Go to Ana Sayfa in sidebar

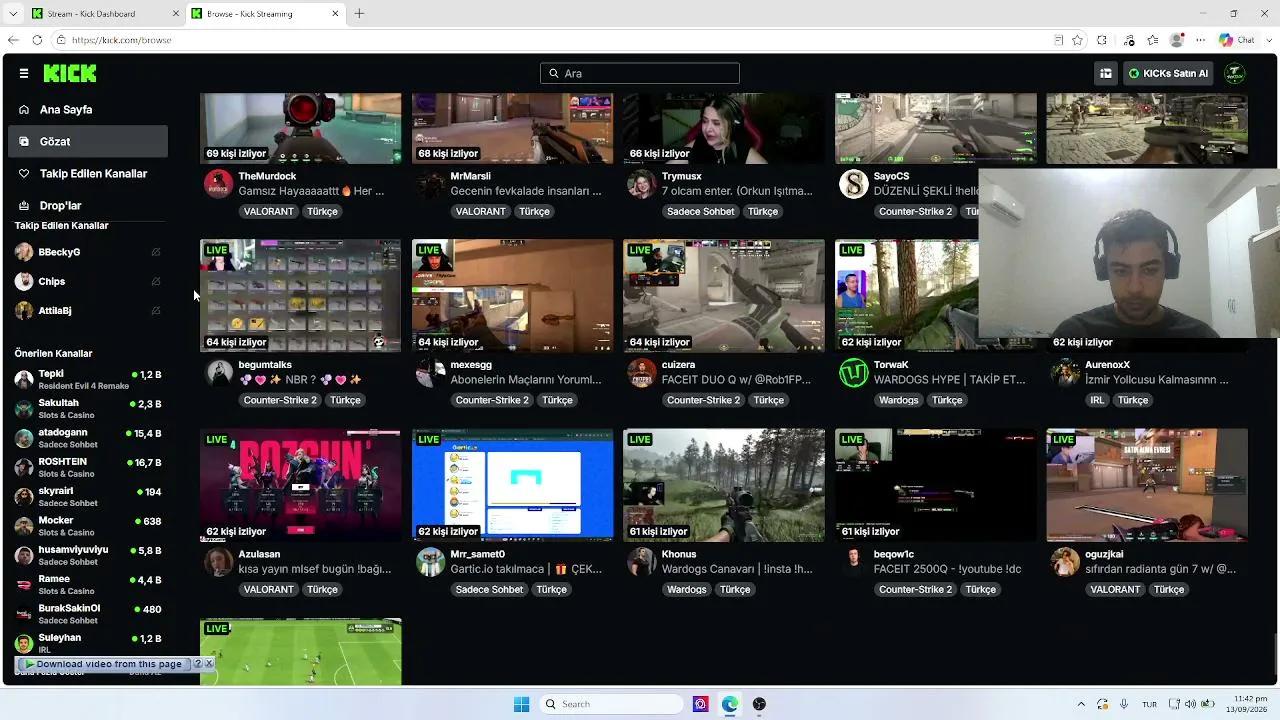tap(88, 110)
